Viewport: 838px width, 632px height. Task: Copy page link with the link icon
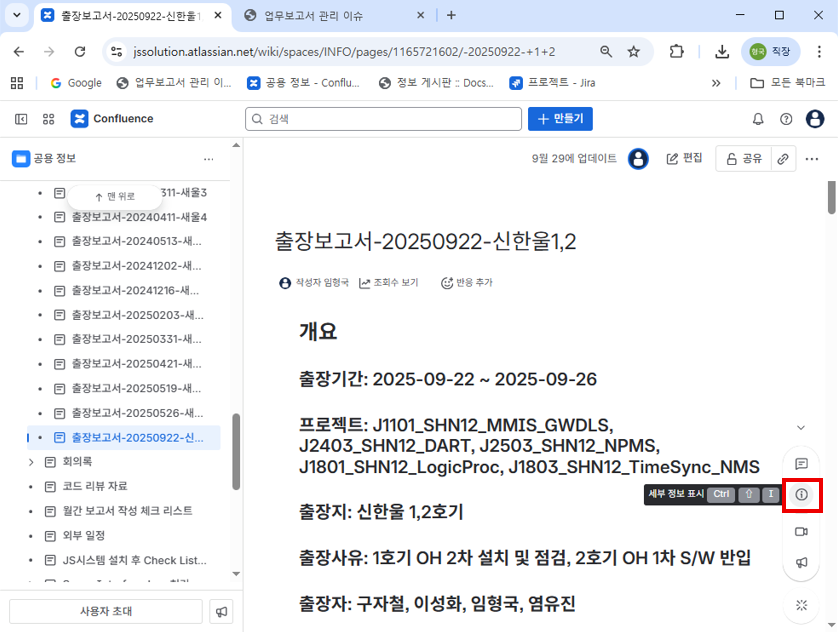coord(784,158)
